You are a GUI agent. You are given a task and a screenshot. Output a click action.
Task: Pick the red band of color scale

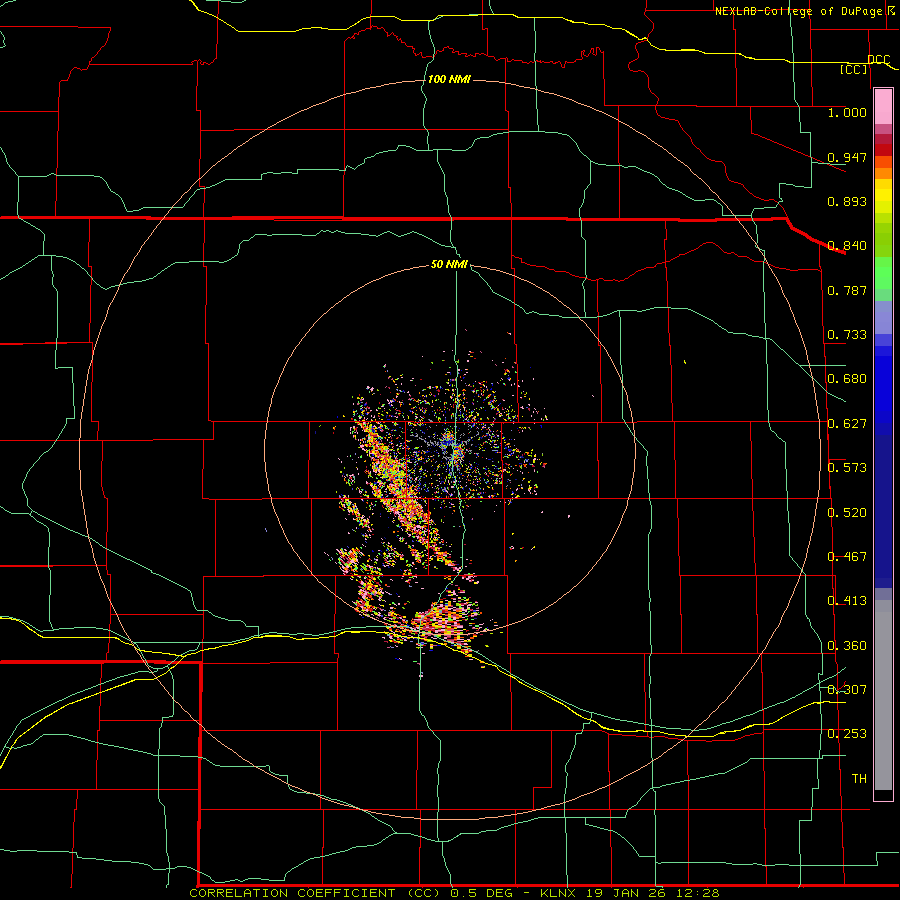pyautogui.click(x=883, y=150)
